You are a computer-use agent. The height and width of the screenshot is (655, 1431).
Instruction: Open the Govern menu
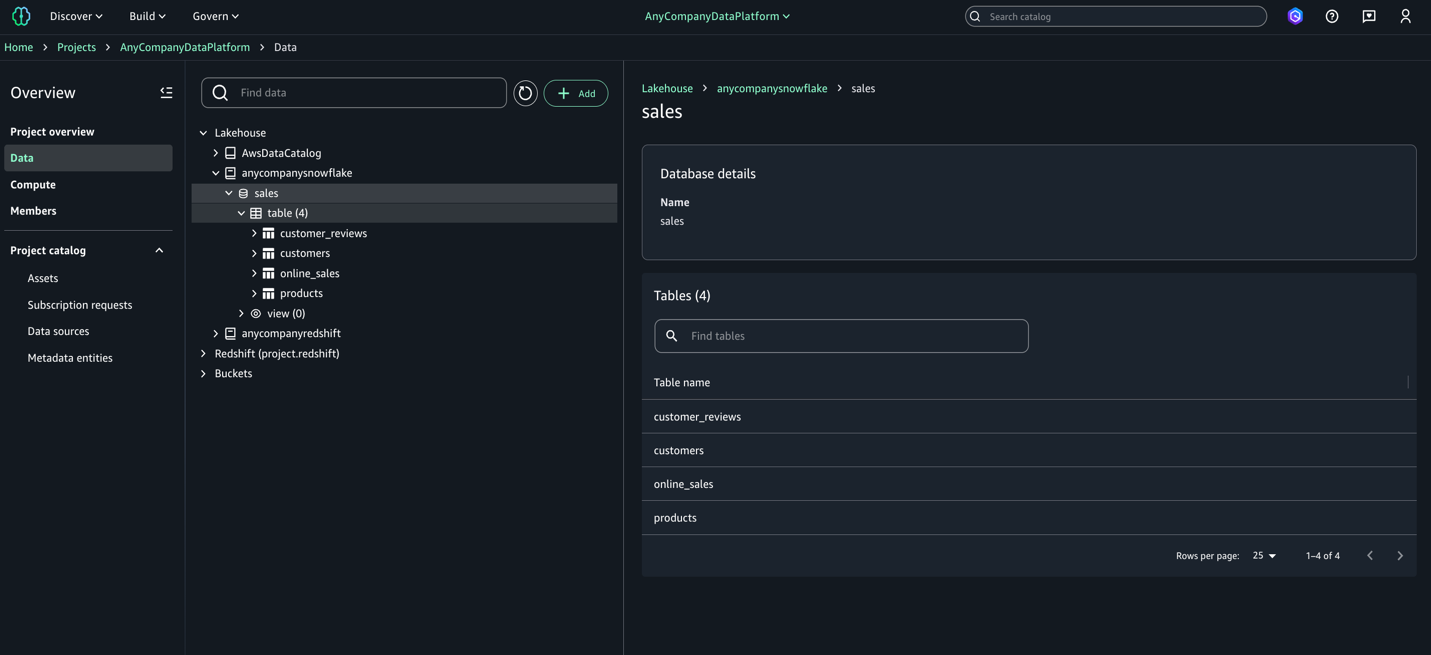(215, 16)
